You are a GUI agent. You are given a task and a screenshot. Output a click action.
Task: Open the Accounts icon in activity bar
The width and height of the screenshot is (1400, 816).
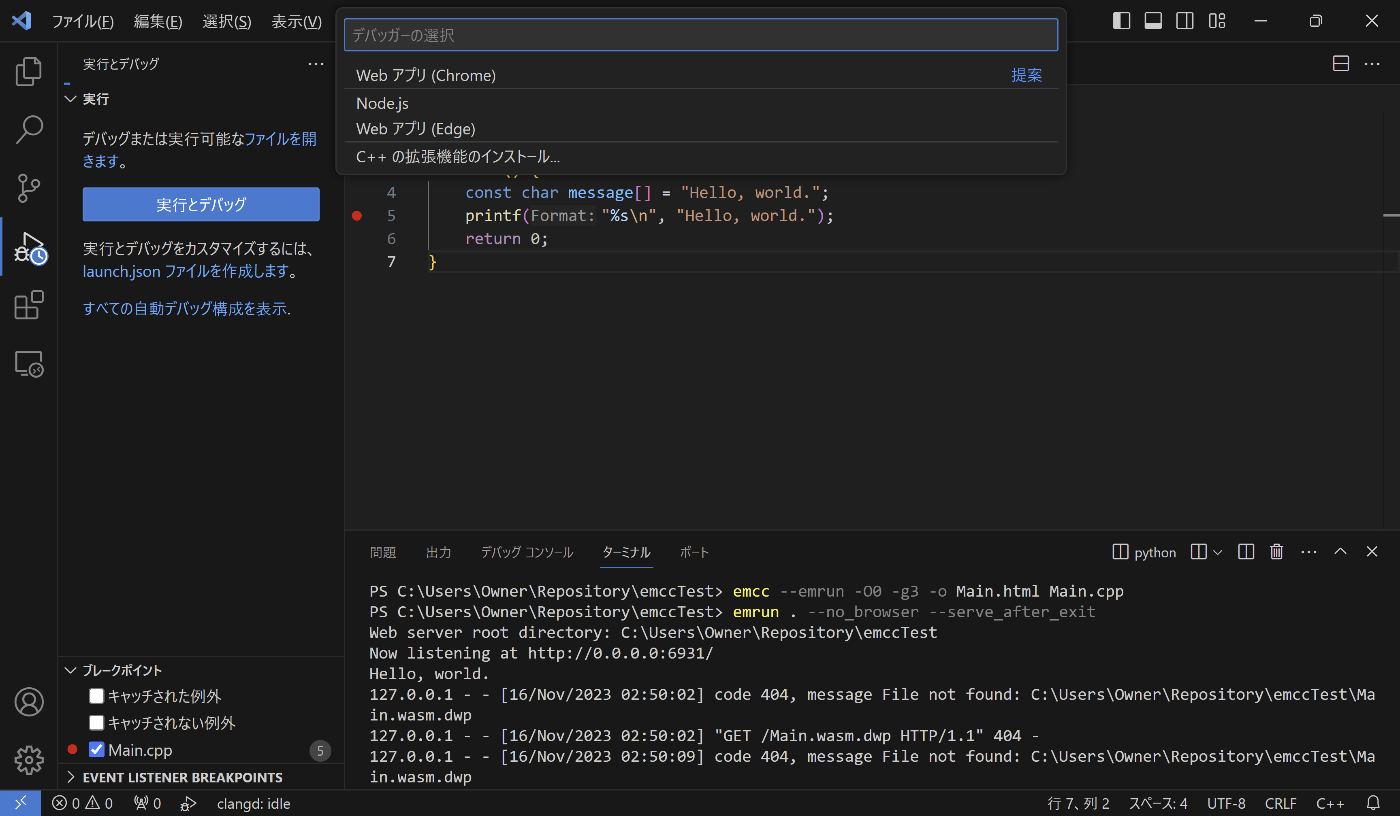29,702
